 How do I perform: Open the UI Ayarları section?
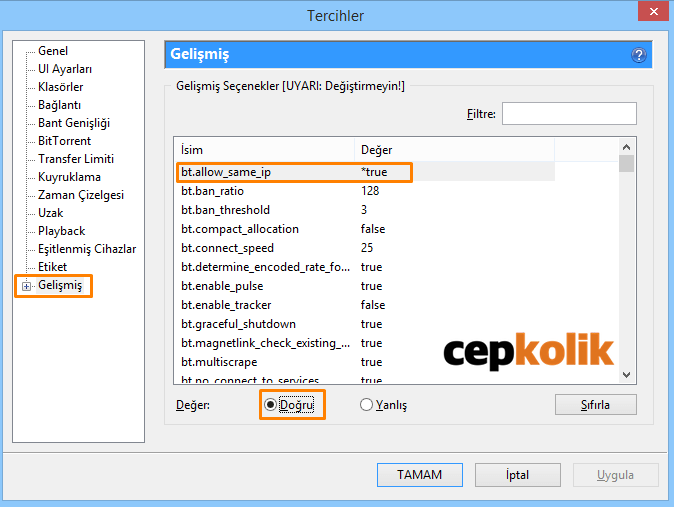tap(65, 69)
